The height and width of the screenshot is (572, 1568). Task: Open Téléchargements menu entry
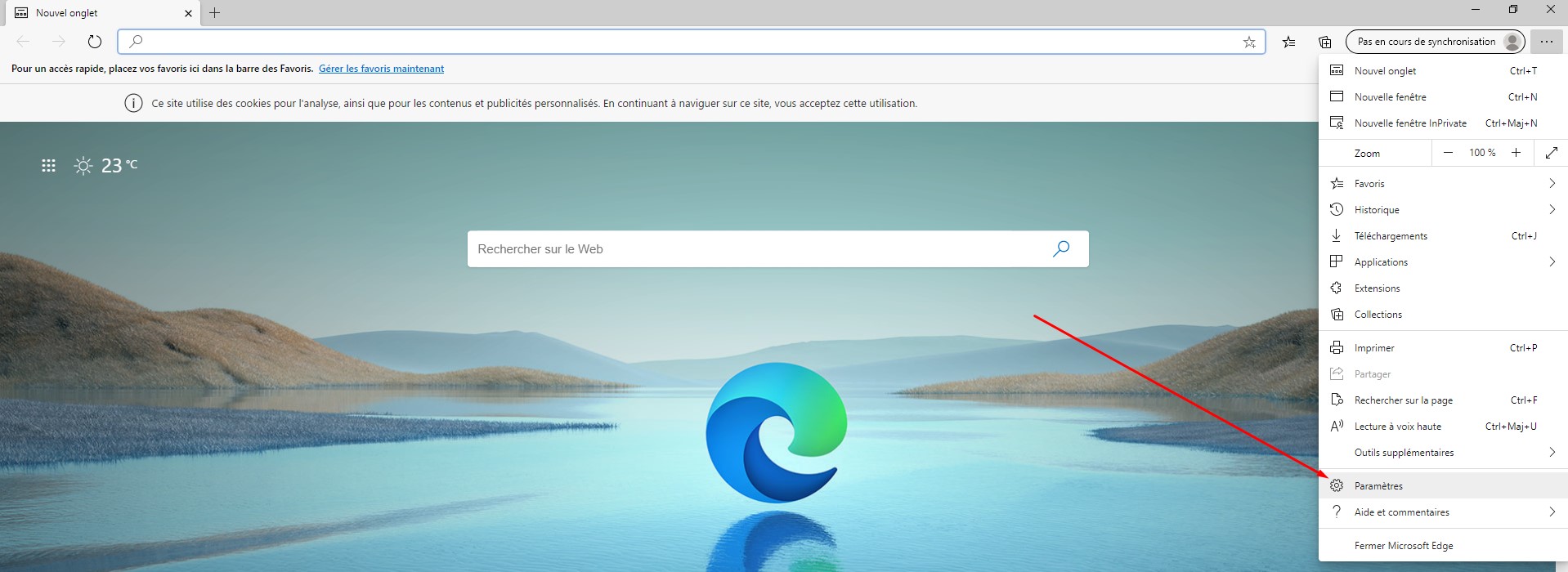coord(1443,236)
